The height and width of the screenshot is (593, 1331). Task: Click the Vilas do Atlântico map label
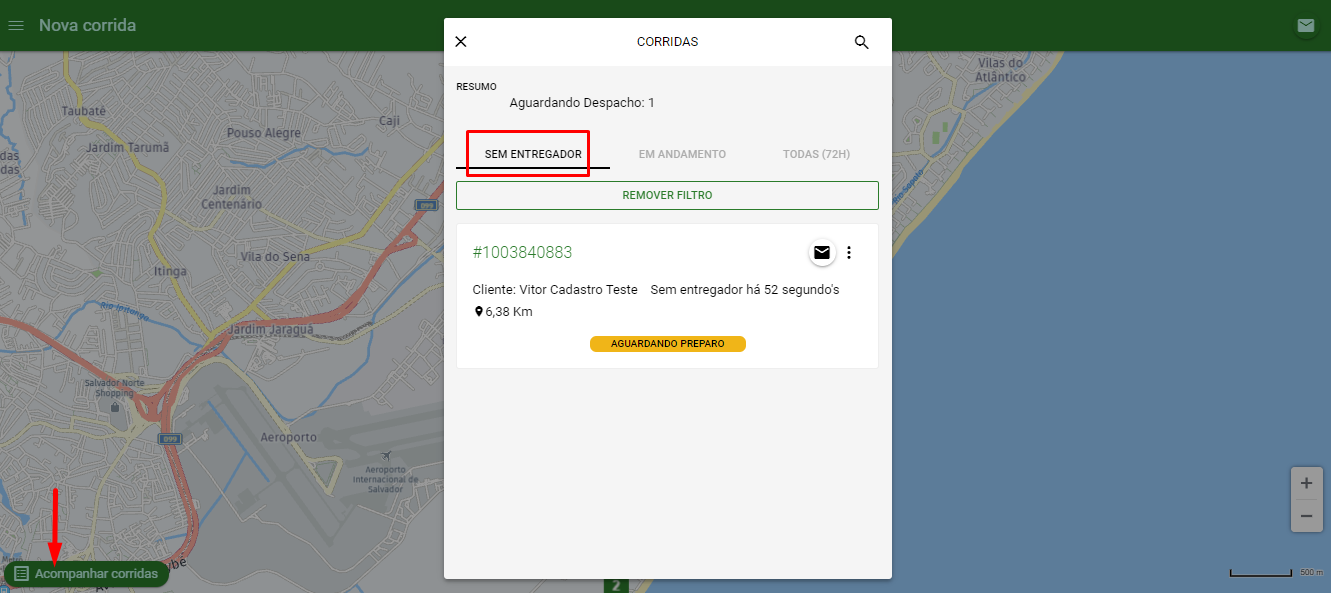point(1001,70)
